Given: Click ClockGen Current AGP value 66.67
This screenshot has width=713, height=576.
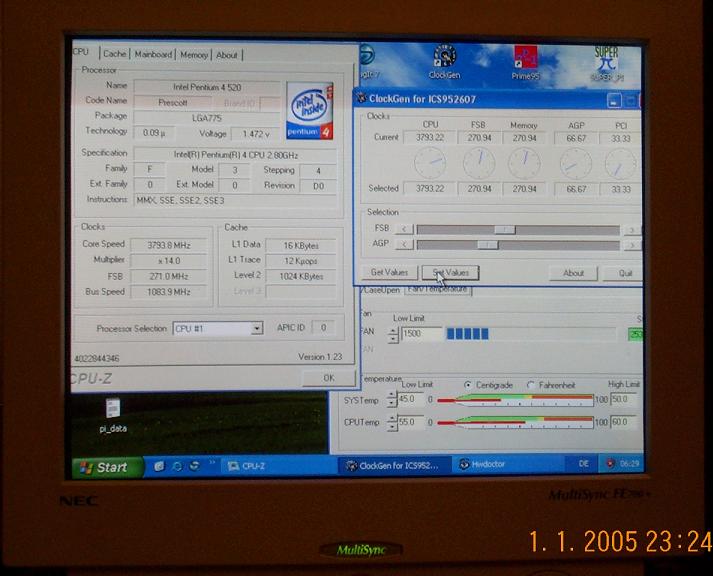Looking at the screenshot, I should (x=576, y=138).
